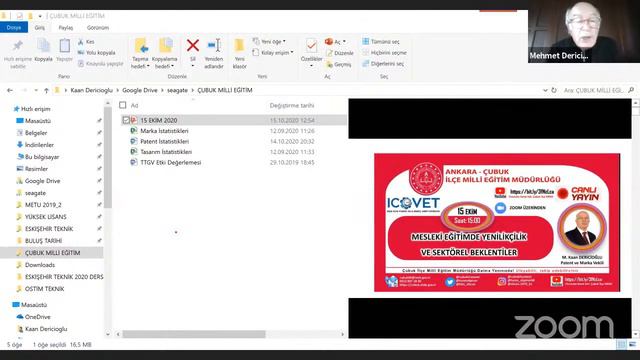Open Belgeler in navigation pane
Screen dimensions: 640x360
click(x=36, y=133)
